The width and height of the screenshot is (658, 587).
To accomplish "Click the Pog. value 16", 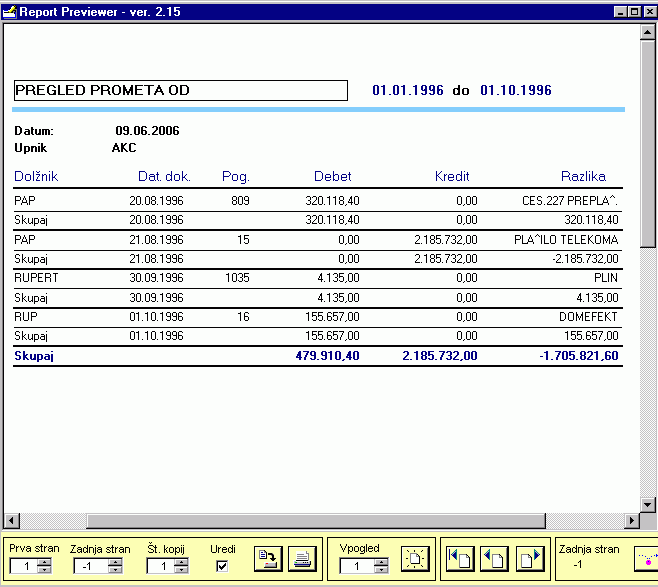I will (x=243, y=317).
